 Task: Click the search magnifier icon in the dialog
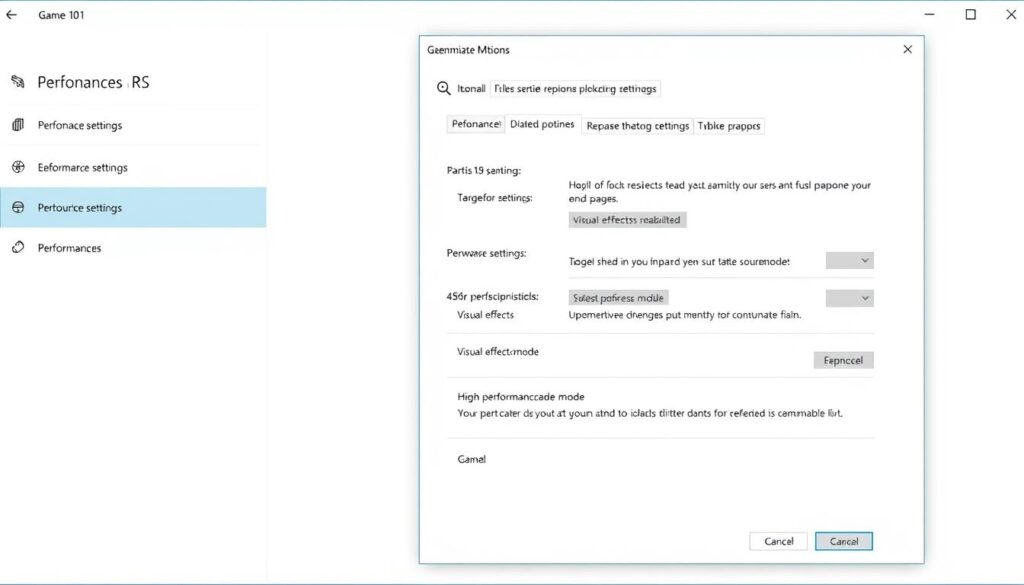(444, 88)
